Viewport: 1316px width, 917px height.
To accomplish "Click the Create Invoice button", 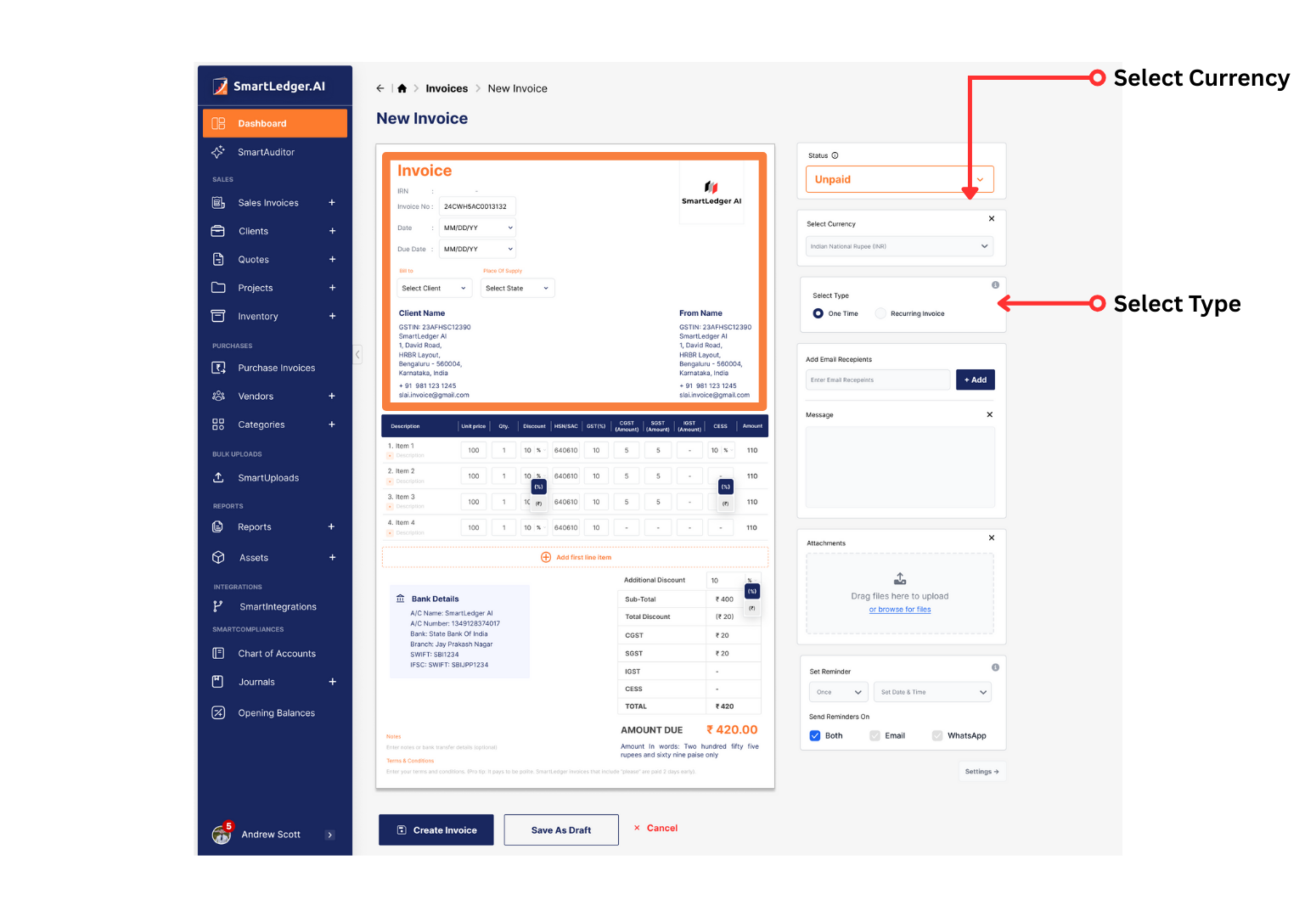I will 436,830.
